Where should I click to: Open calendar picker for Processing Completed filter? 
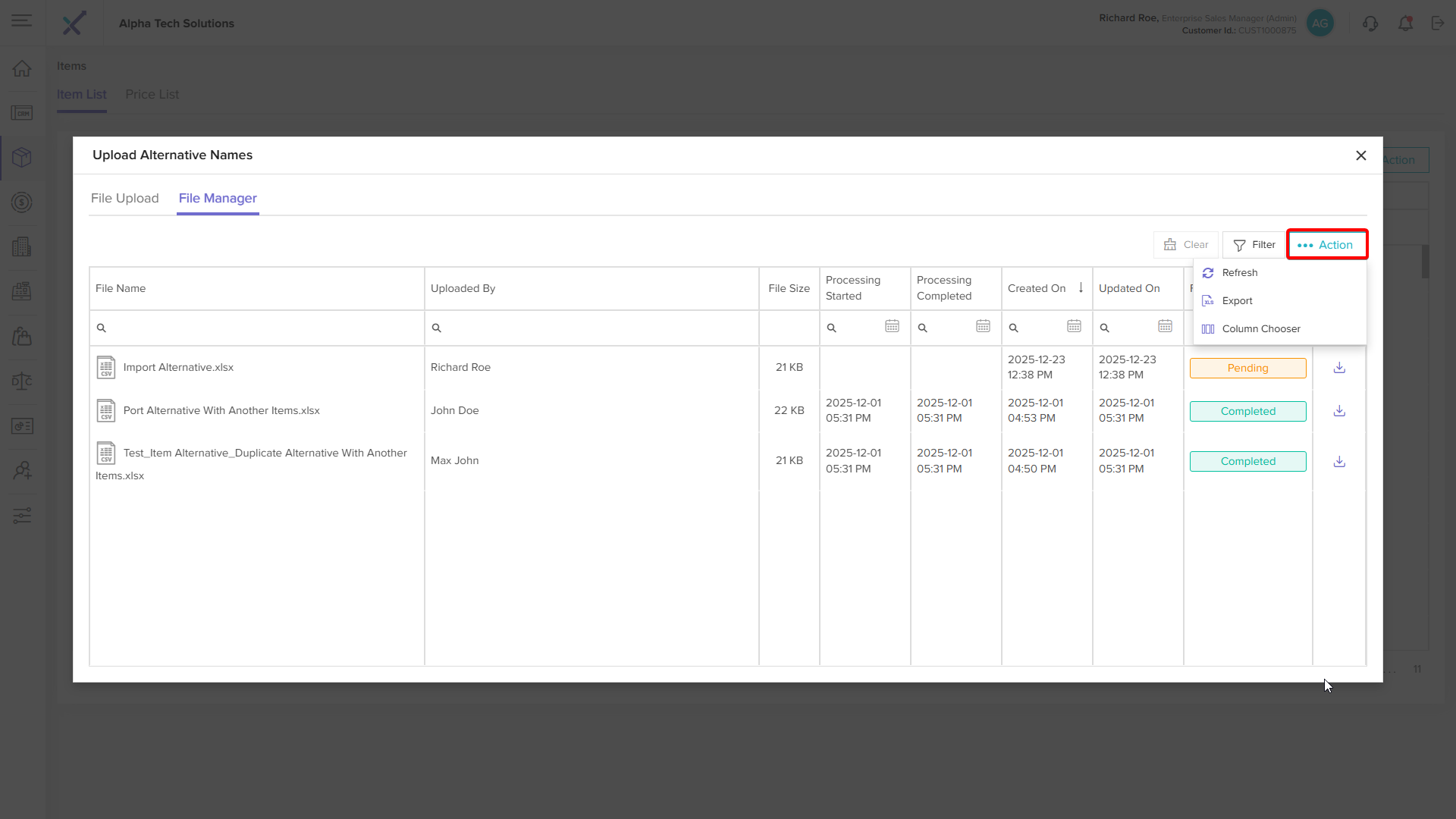[x=983, y=327]
